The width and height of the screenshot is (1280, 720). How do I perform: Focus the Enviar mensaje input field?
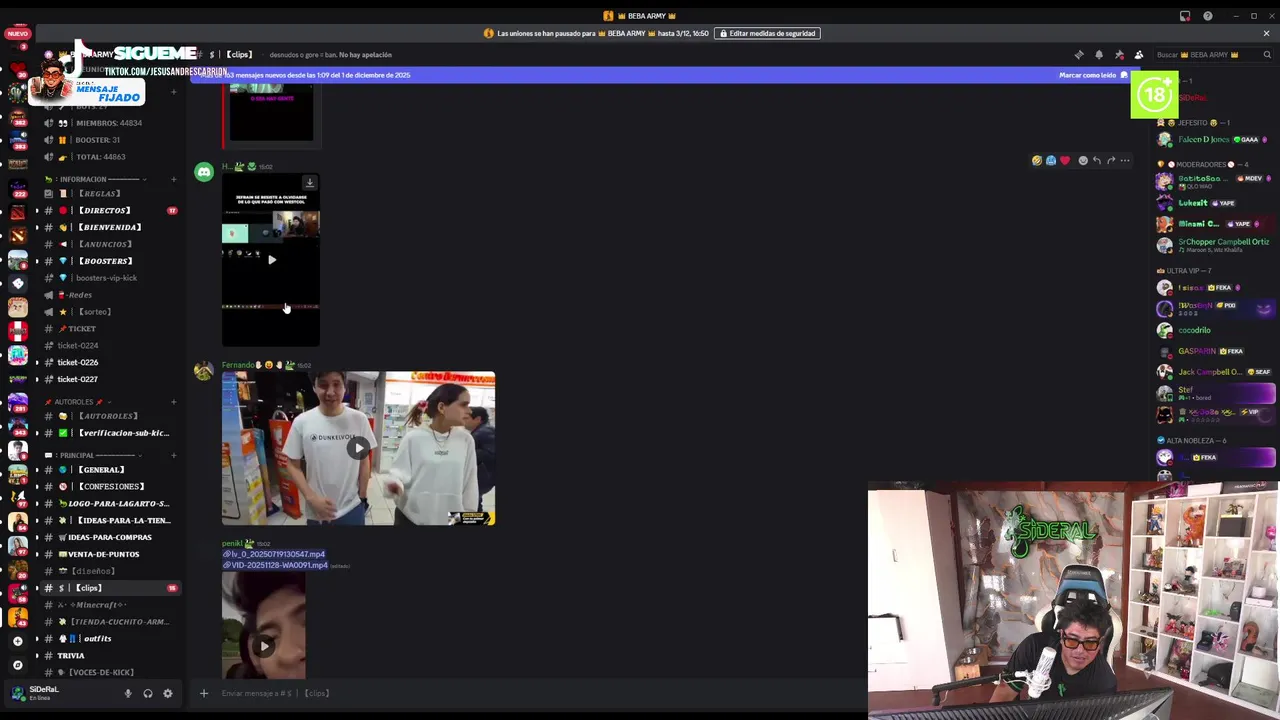click(540, 693)
